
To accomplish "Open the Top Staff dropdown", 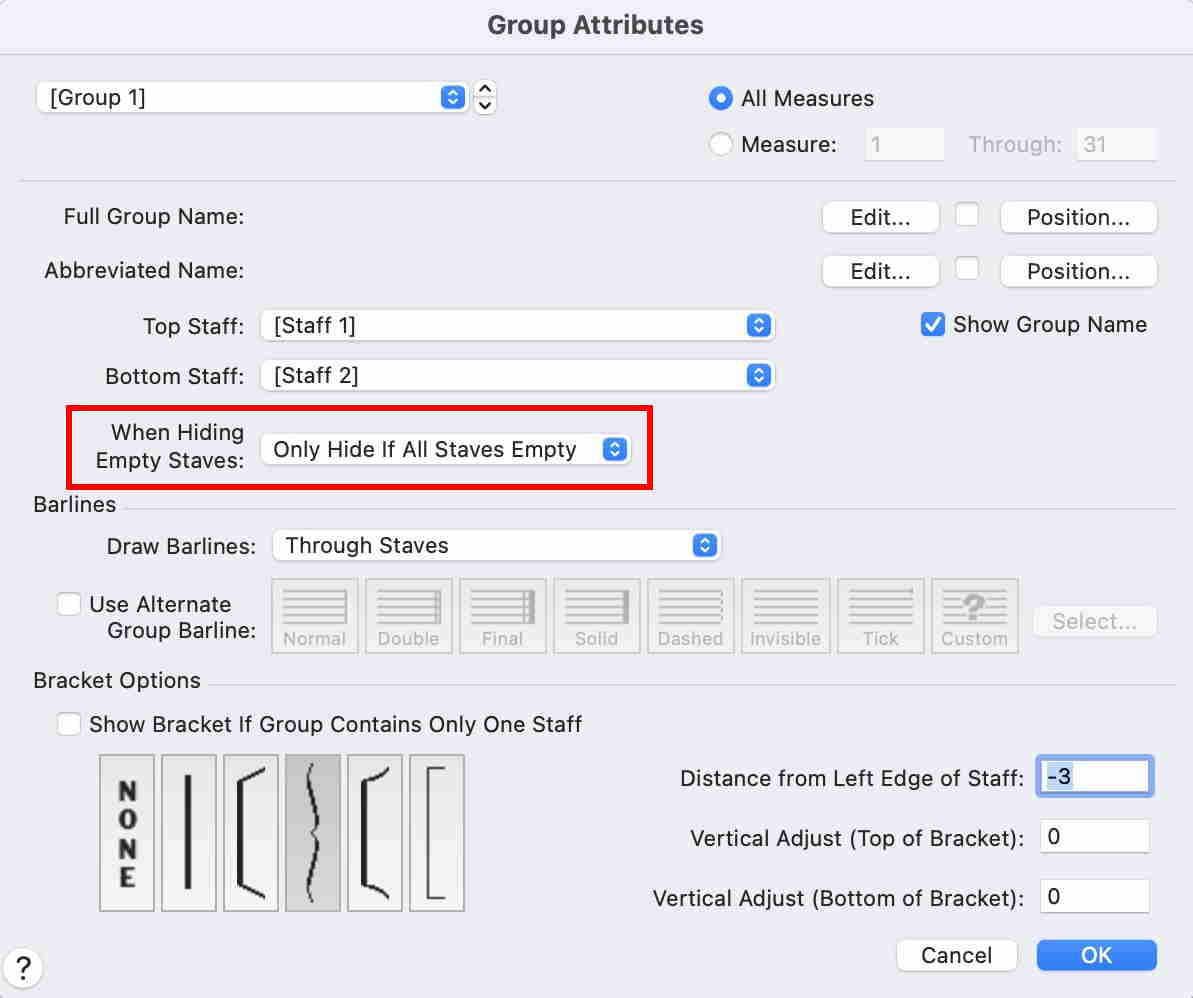I will 516,326.
